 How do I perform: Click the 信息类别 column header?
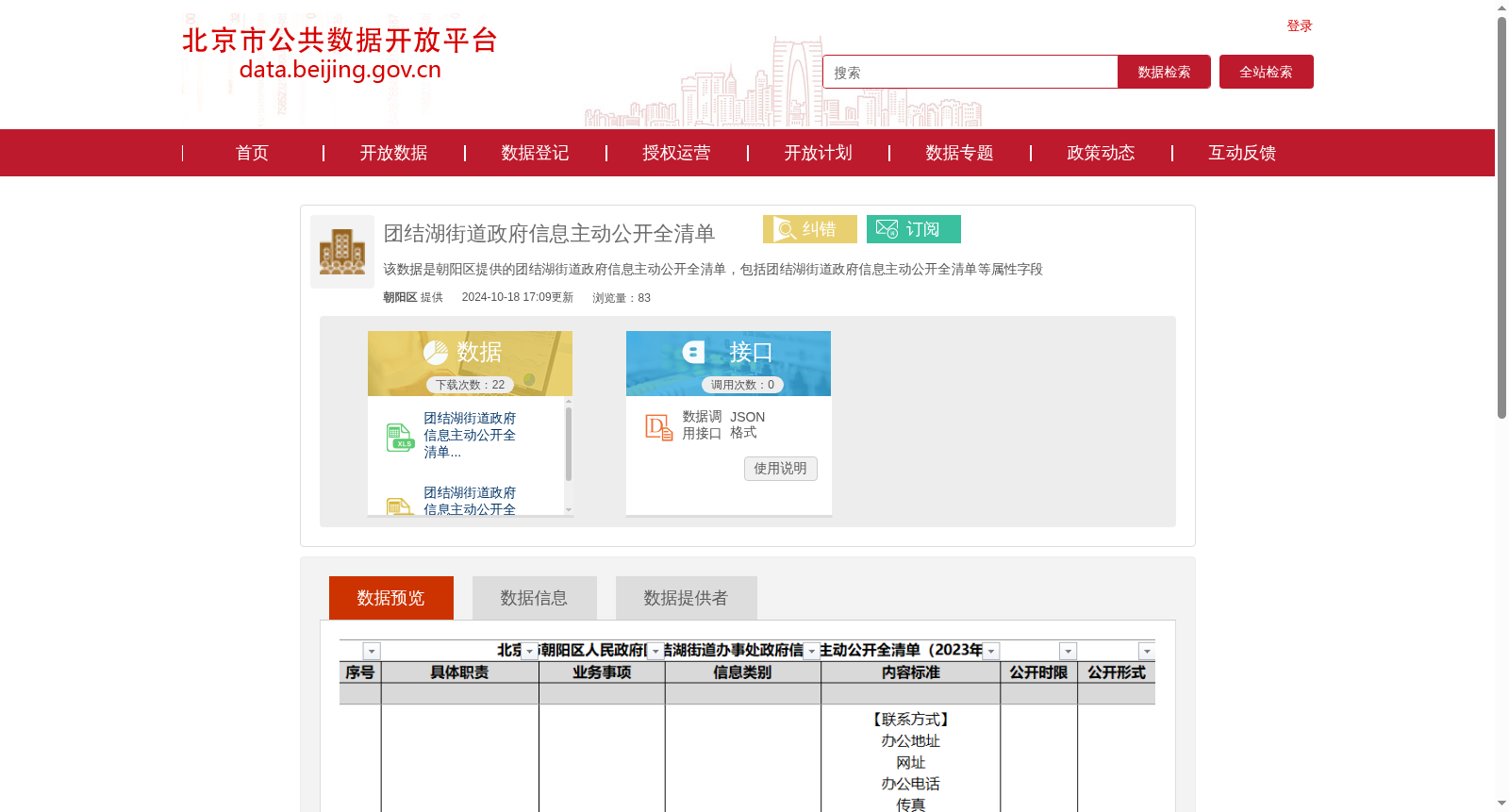(742, 672)
